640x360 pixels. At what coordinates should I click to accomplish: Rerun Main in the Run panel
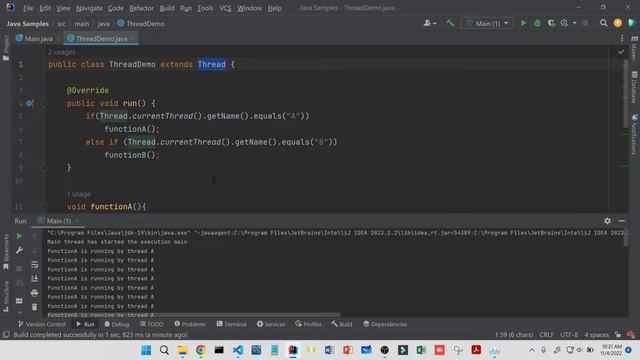pyautogui.click(x=19, y=236)
